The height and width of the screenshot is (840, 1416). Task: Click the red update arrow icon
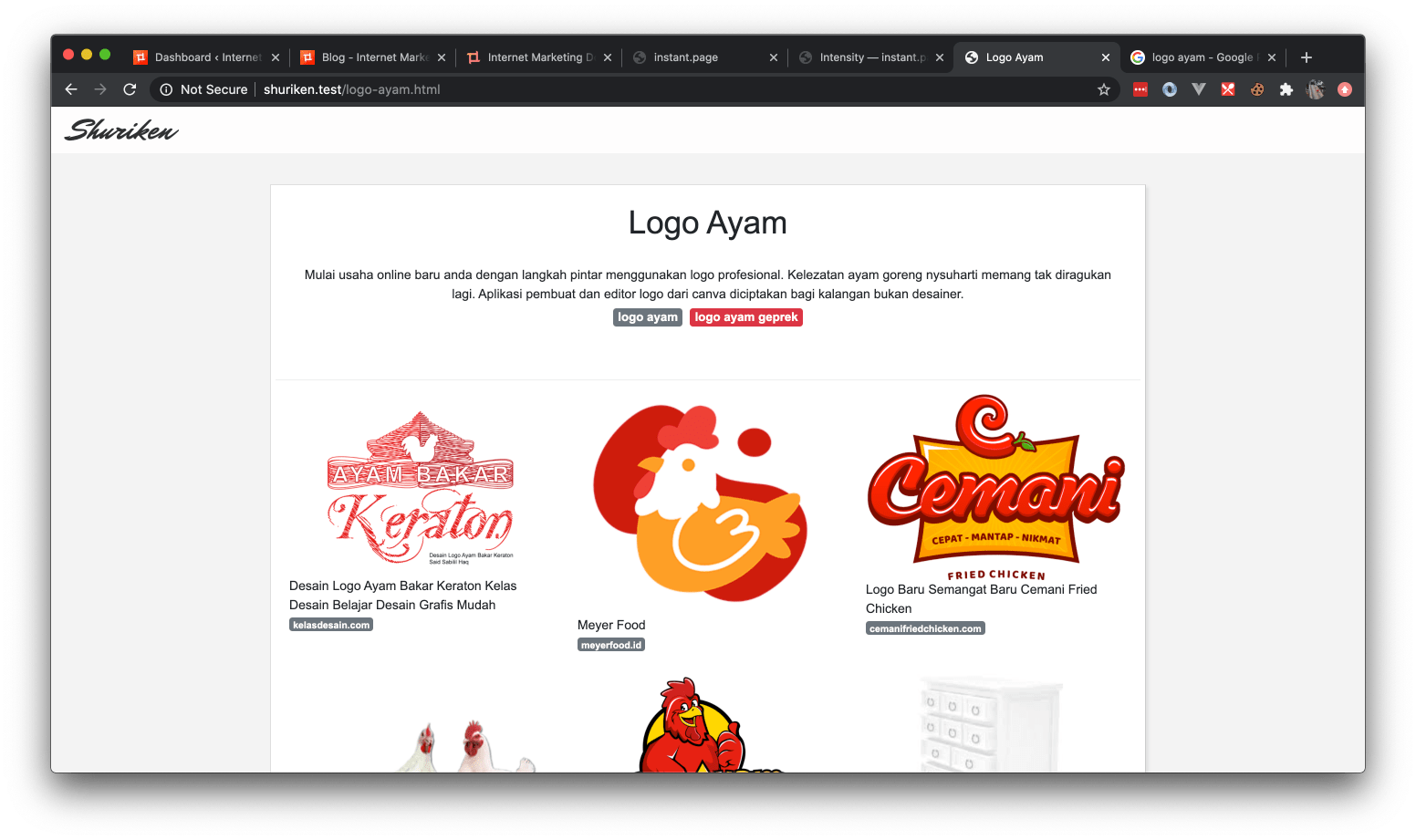pyautogui.click(x=1345, y=89)
